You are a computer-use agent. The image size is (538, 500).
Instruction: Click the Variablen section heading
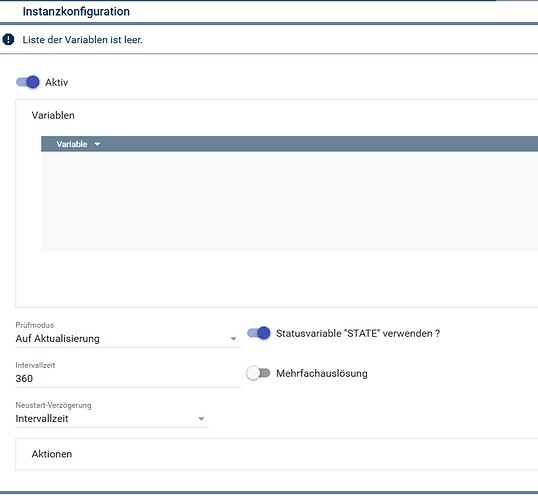(x=53, y=115)
